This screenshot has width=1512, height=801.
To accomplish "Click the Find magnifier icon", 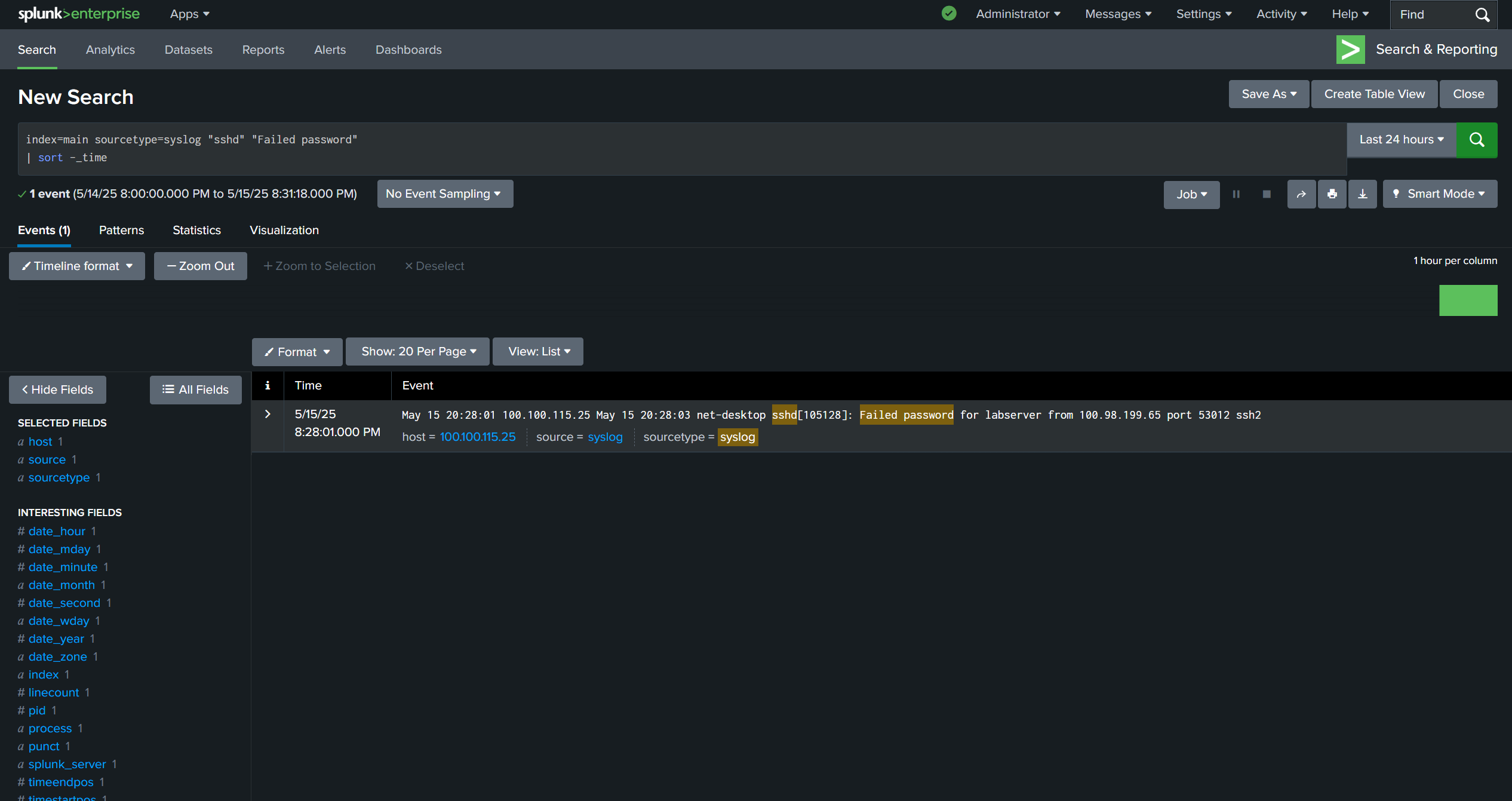I will (x=1482, y=14).
